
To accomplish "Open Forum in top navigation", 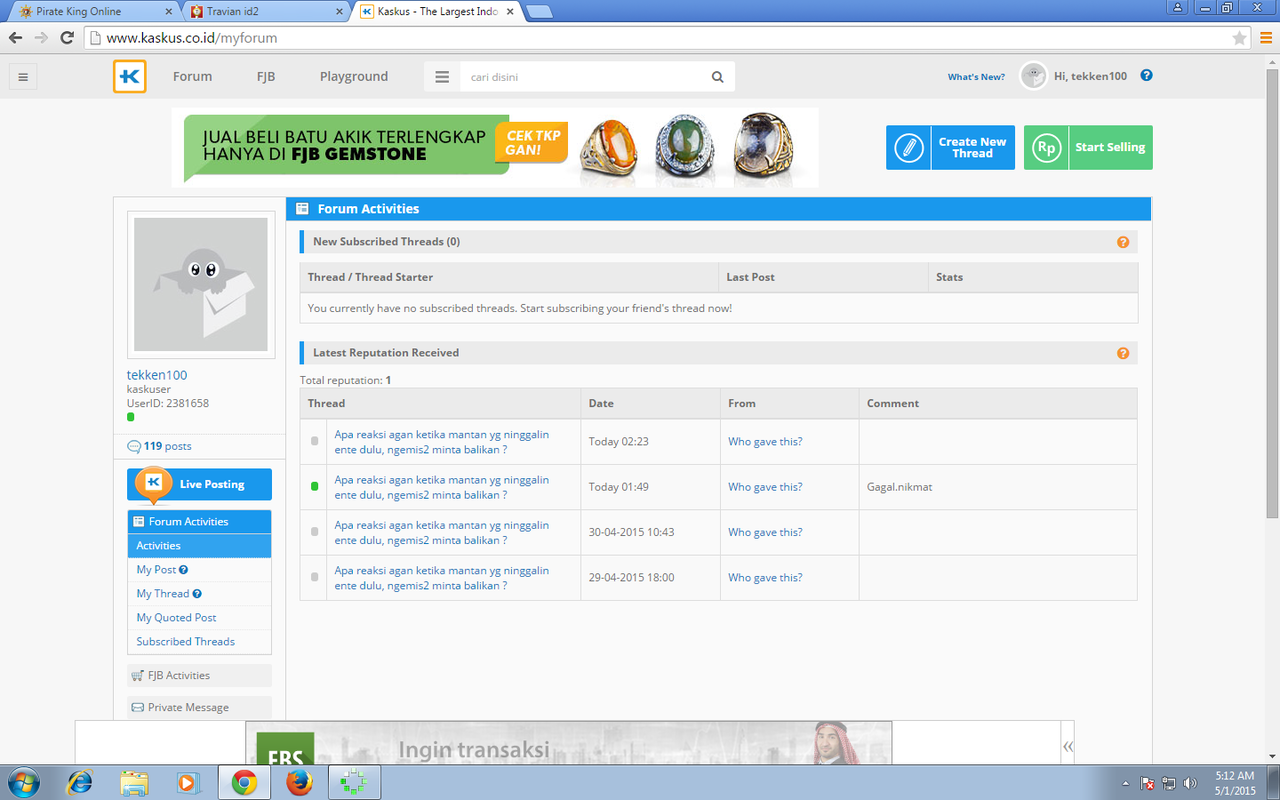I will coord(192,77).
